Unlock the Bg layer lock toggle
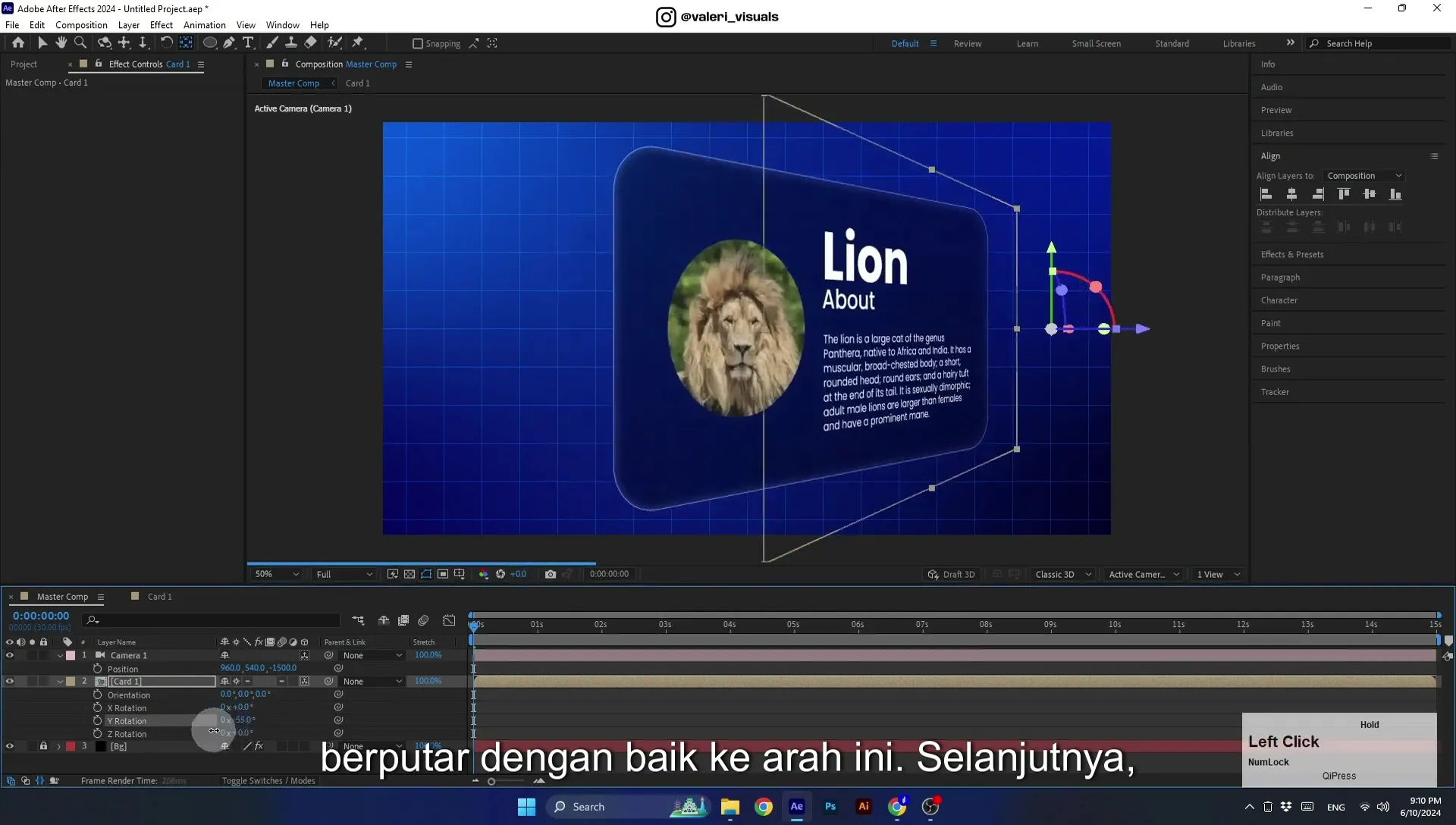Image resolution: width=1456 pixels, height=825 pixels. click(43, 746)
